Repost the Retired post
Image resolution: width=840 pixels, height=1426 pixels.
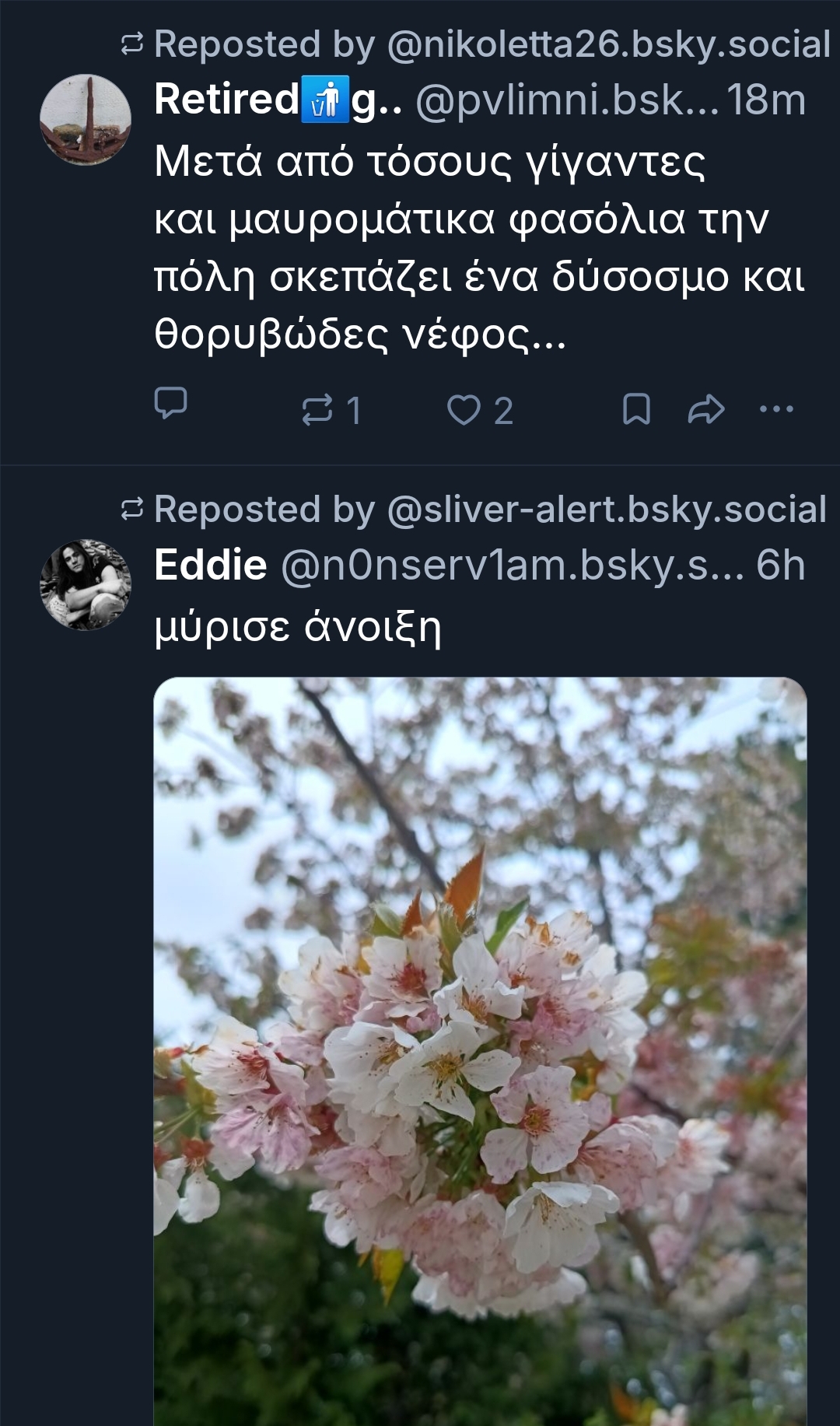(x=317, y=410)
